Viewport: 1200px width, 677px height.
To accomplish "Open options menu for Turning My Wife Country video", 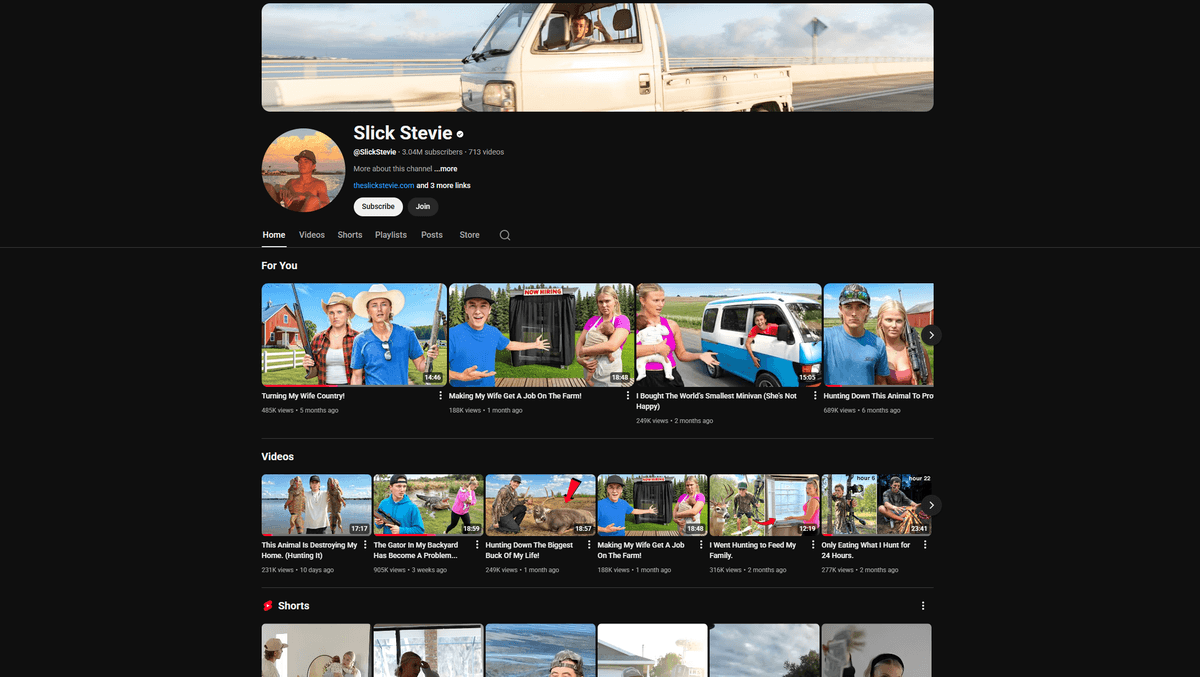I will [x=441, y=396].
